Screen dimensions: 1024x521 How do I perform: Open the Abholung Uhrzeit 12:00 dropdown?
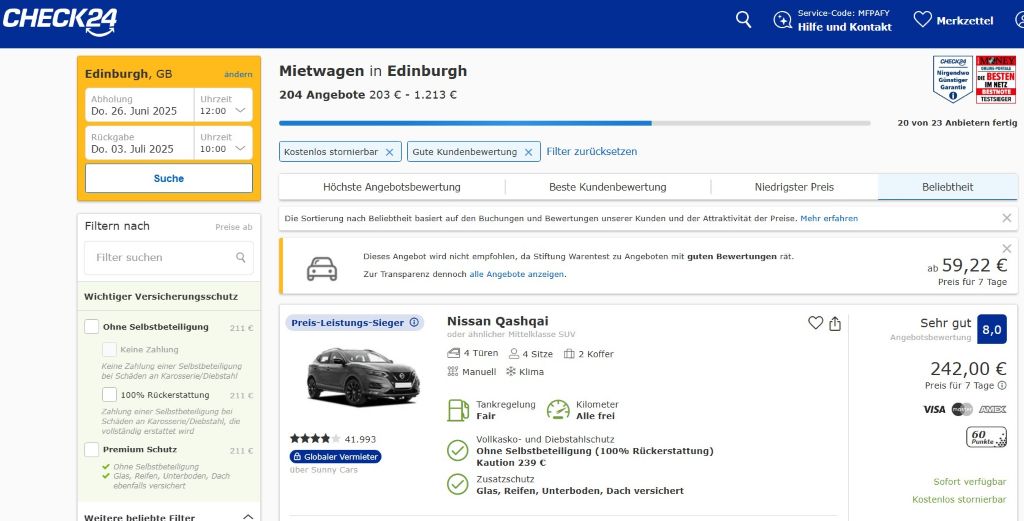pyautogui.click(x=223, y=105)
